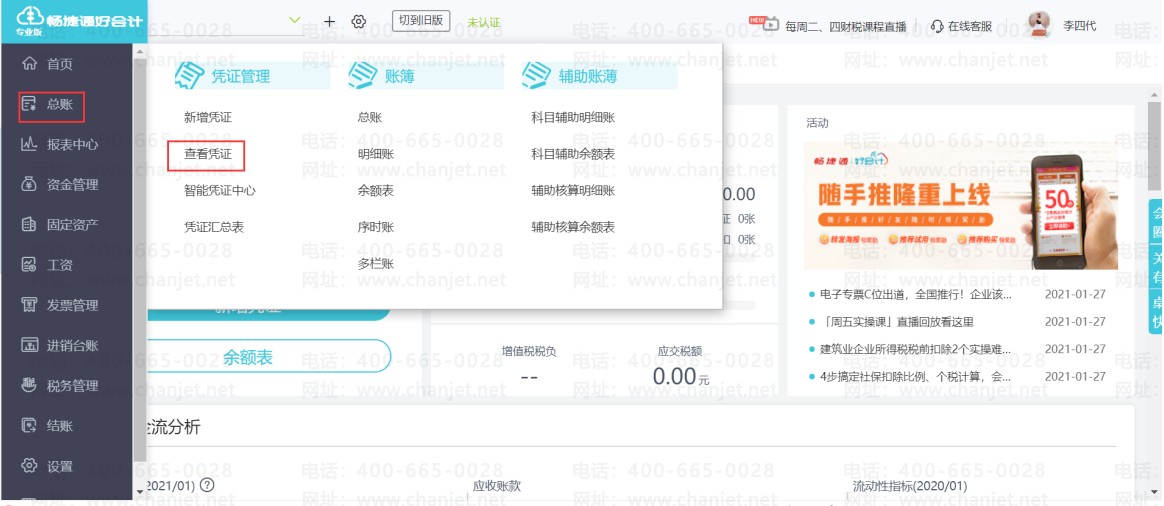The image size is (1164, 506).
Task: Select 总账 under 账簿
Action: (x=370, y=117)
